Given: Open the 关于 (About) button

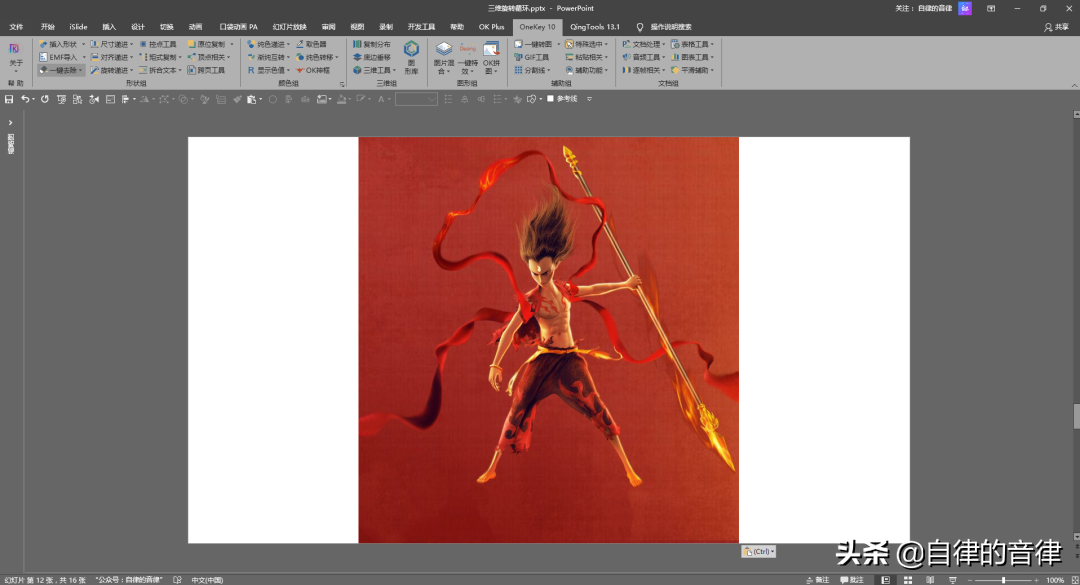Looking at the screenshot, I should click(16, 57).
